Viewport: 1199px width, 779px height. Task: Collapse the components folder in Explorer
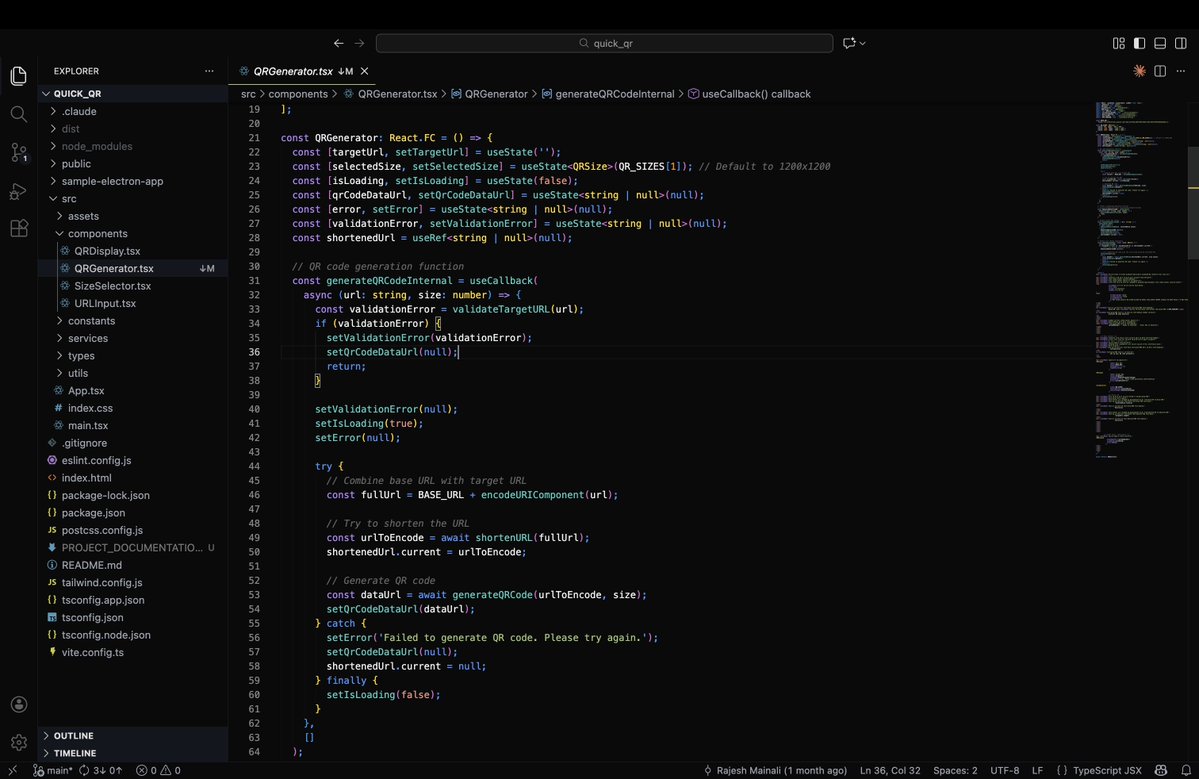pos(96,233)
